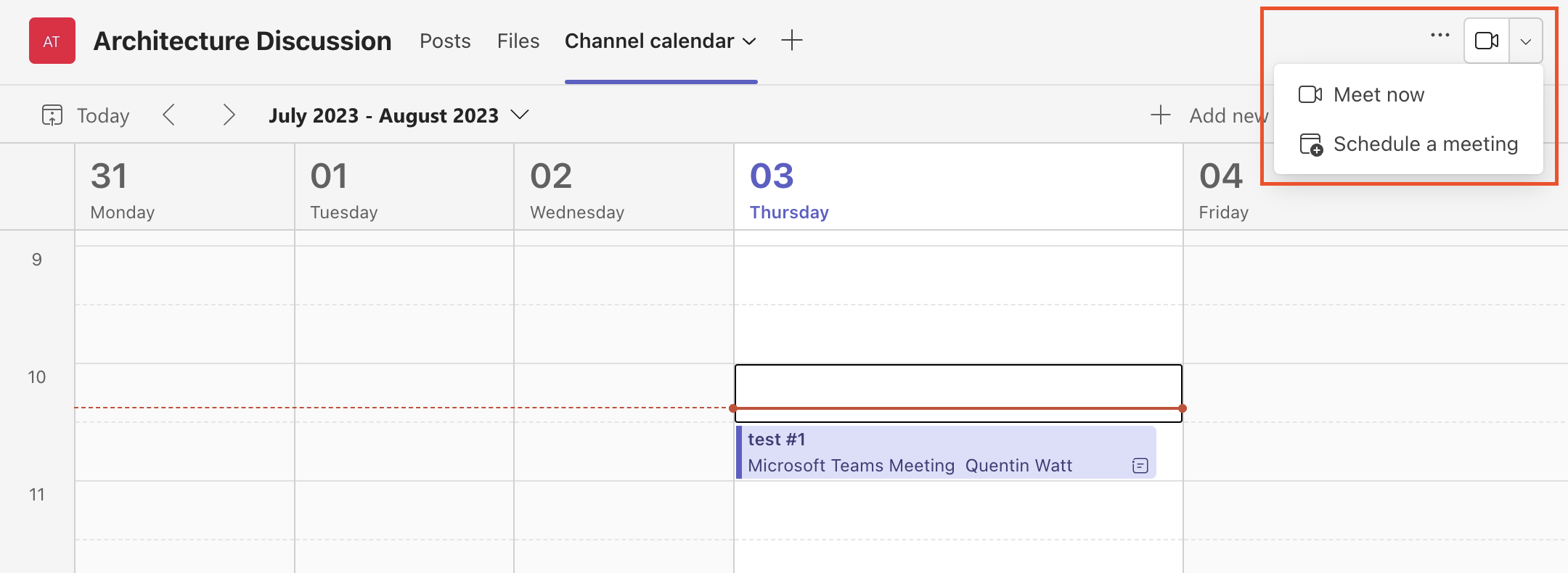Open the July 2023 - August 2023 date picker
The image size is (1568, 573).
point(398,115)
